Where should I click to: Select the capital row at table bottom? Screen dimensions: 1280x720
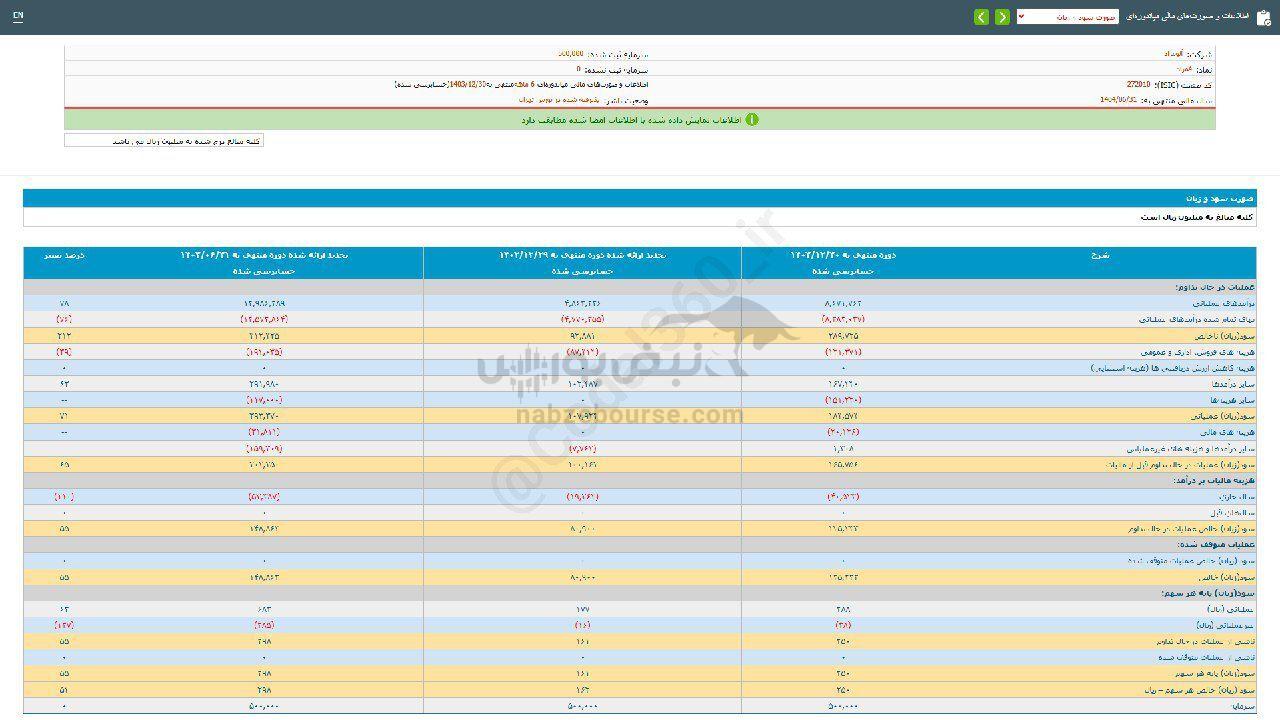pos(1242,706)
